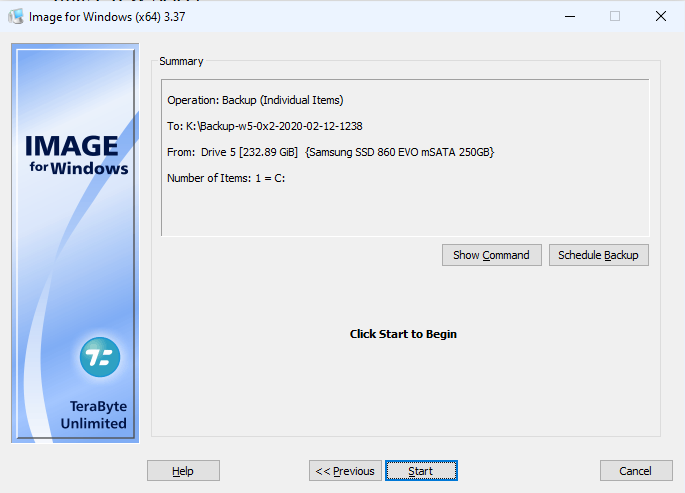
Task: Click the Start button to begin backup
Action: (x=421, y=471)
